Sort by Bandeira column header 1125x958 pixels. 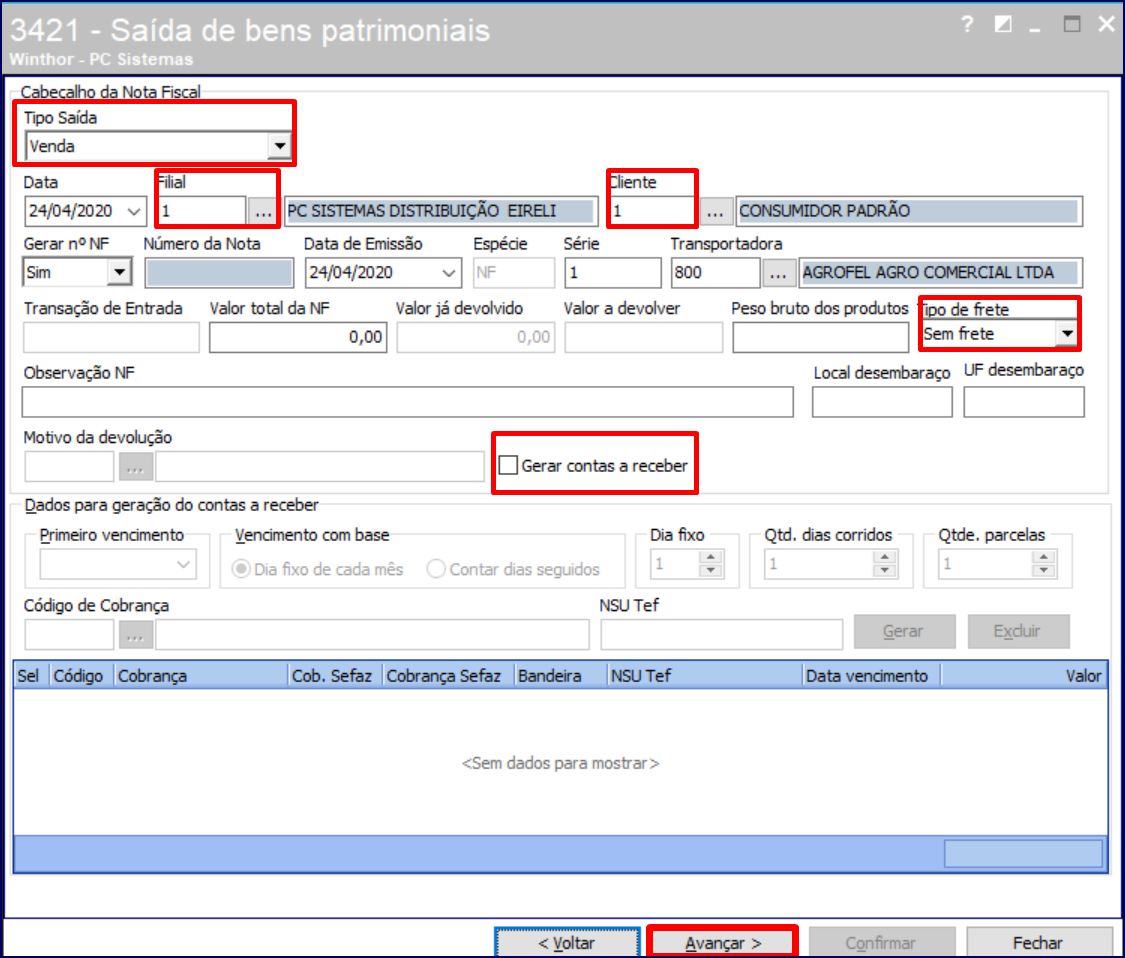tap(560, 676)
